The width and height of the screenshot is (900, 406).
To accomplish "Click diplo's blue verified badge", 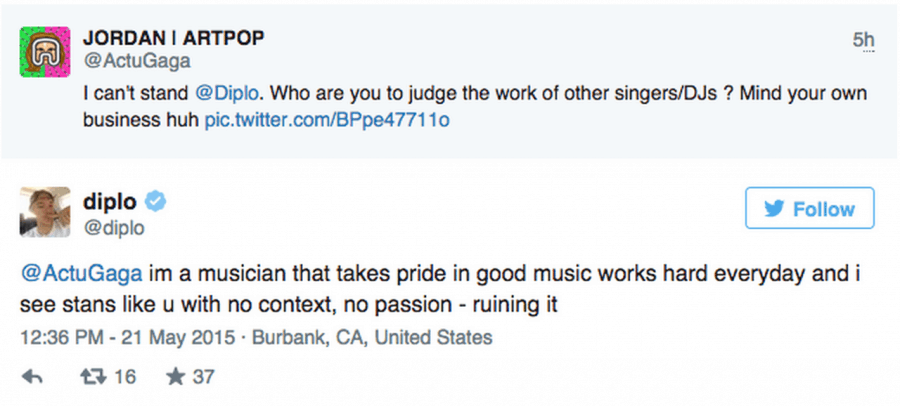I will pyautogui.click(x=155, y=201).
